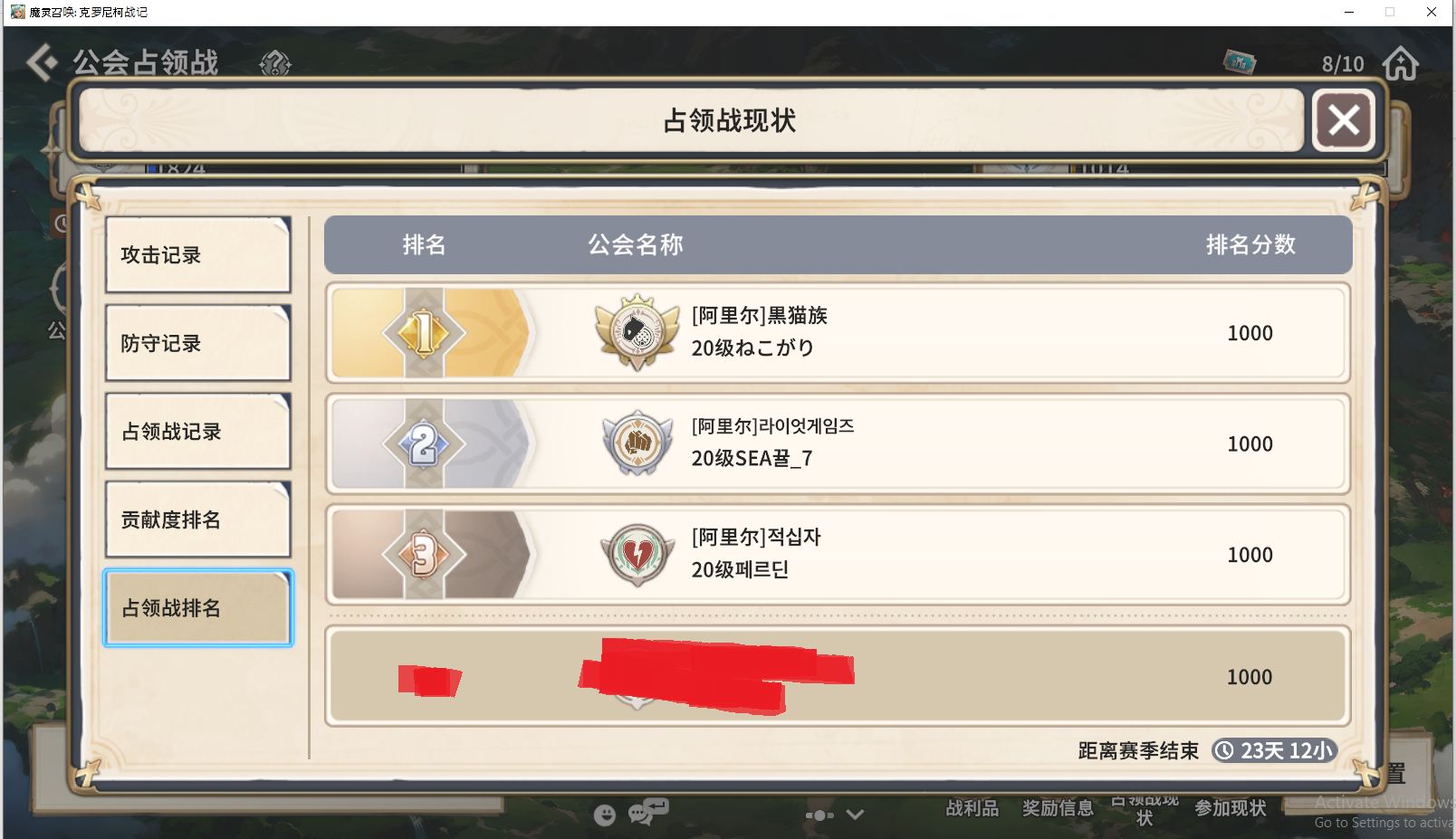This screenshot has height=839, width=1456.
Task: Click the 参加现状 button at bottom
Action: (1230, 808)
